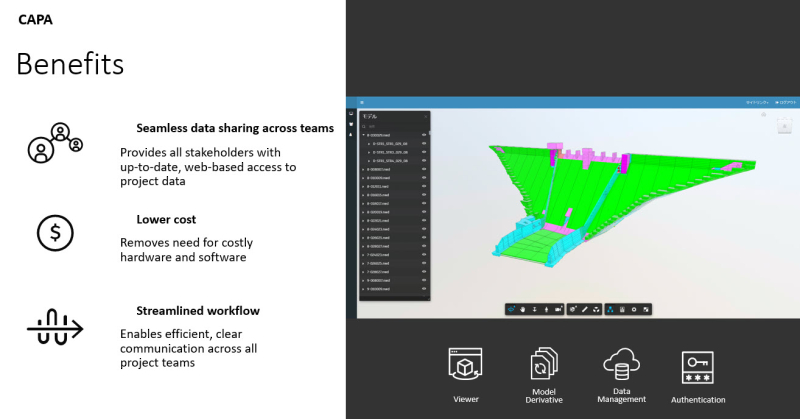
Task: Close the model browser panel
Action: (425, 116)
